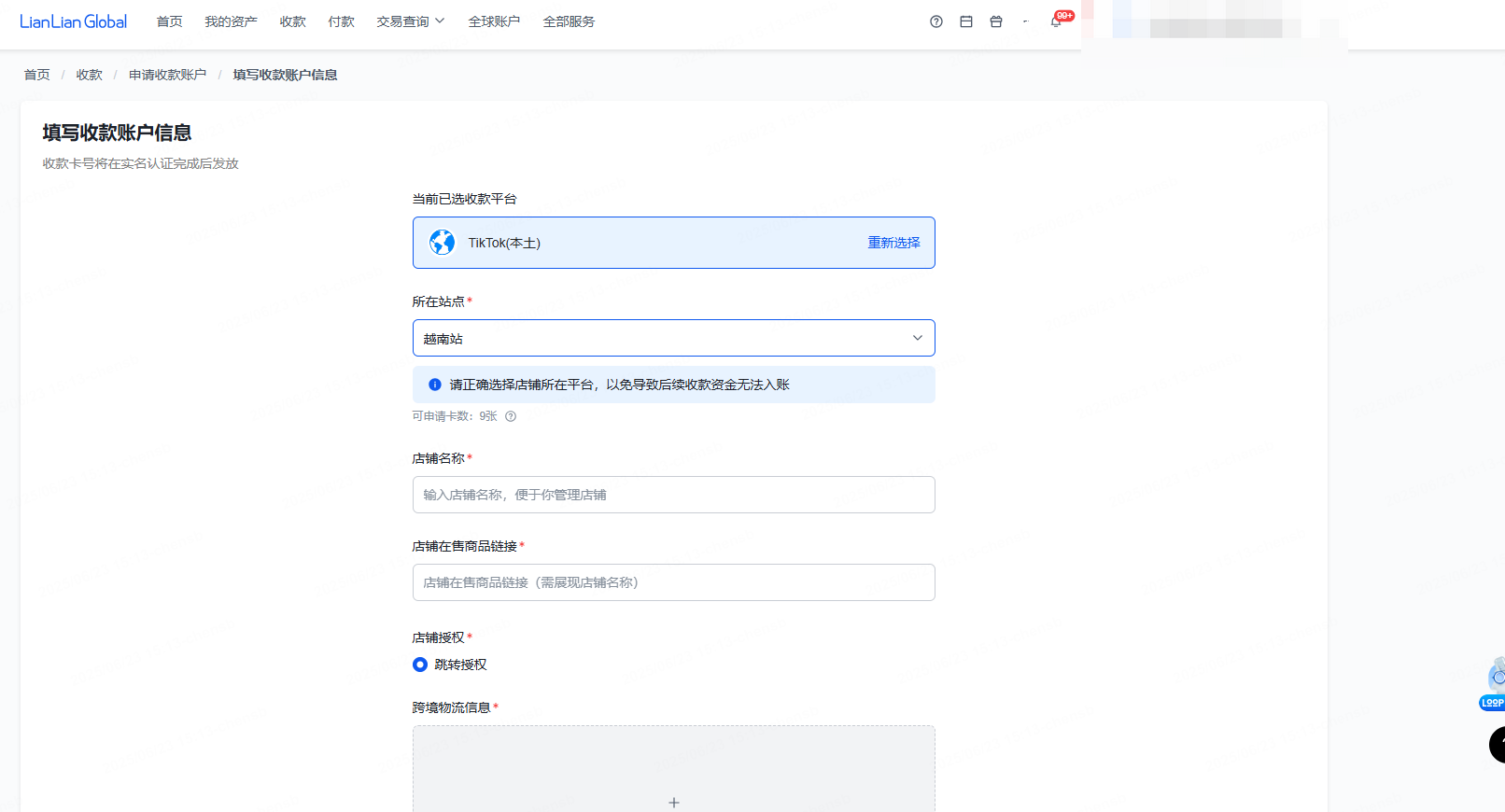Screen dimensions: 1505x812
Task: Click the LianLian Global logo
Action: 73,21
